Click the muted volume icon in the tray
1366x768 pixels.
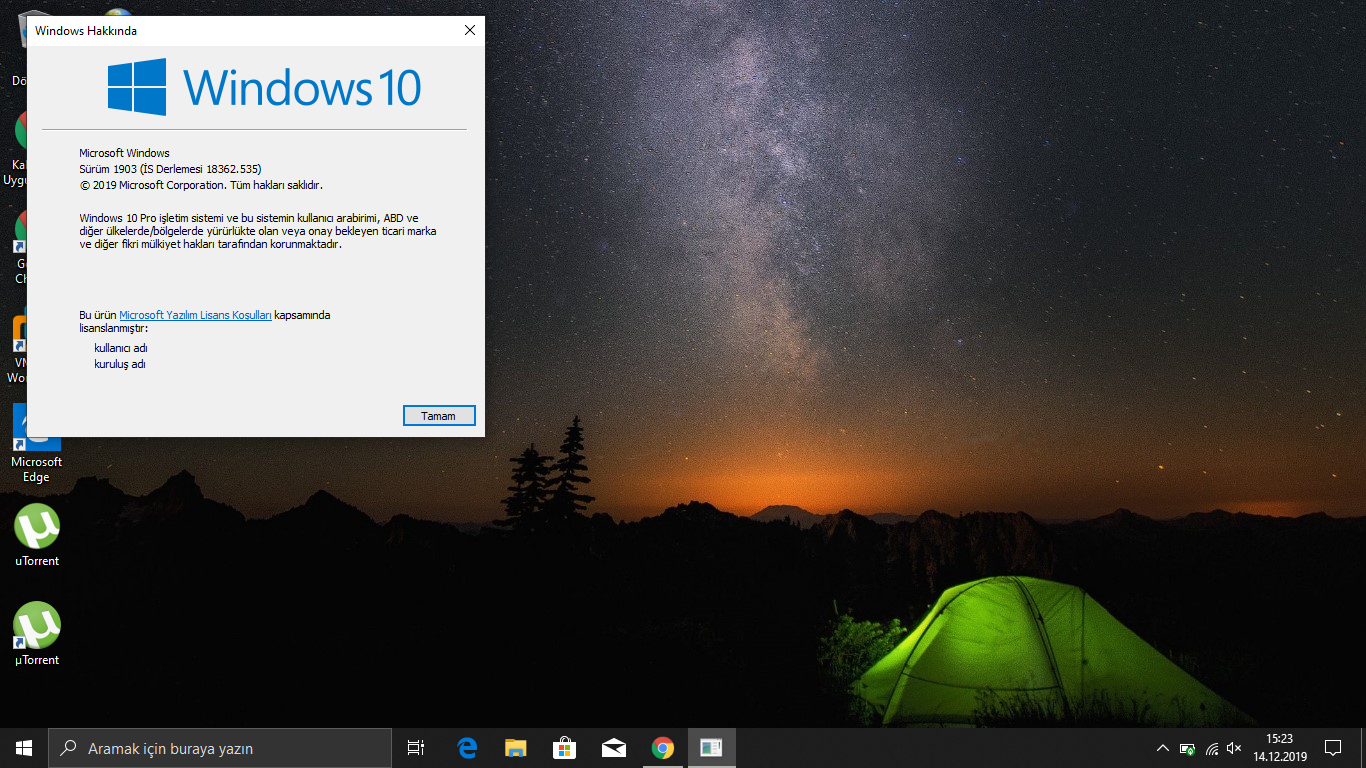(1234, 748)
